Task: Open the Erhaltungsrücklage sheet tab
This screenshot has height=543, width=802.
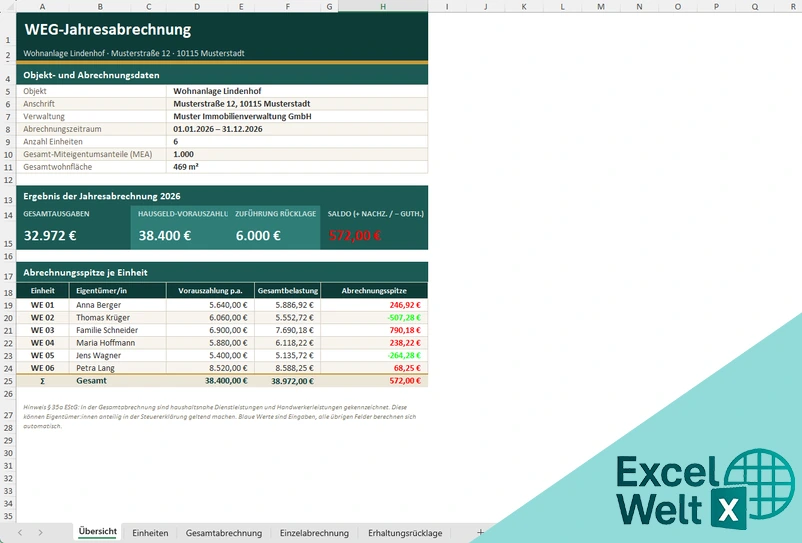Action: click(405, 533)
